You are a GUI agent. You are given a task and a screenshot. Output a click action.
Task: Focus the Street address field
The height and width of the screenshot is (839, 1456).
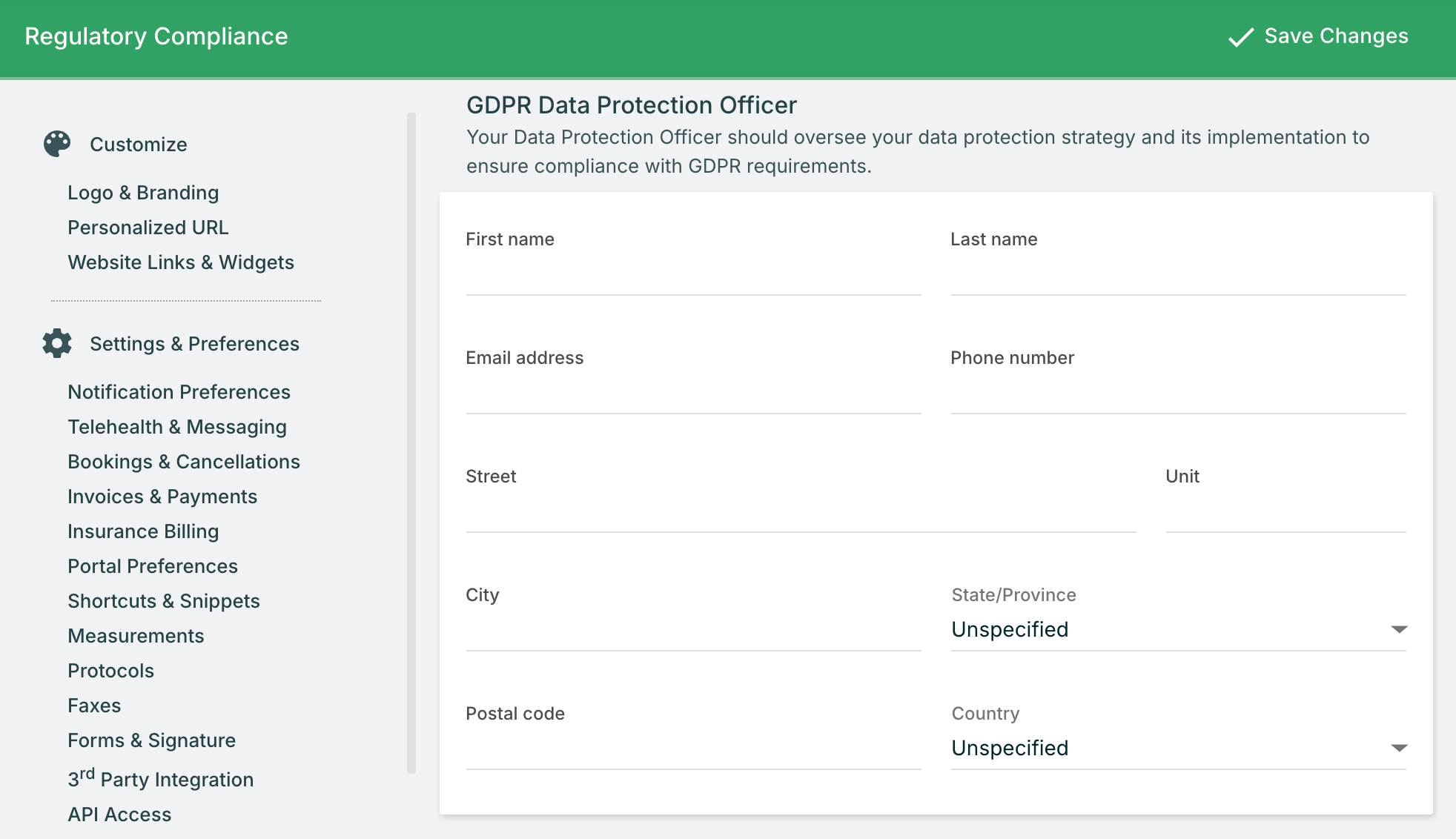point(801,513)
